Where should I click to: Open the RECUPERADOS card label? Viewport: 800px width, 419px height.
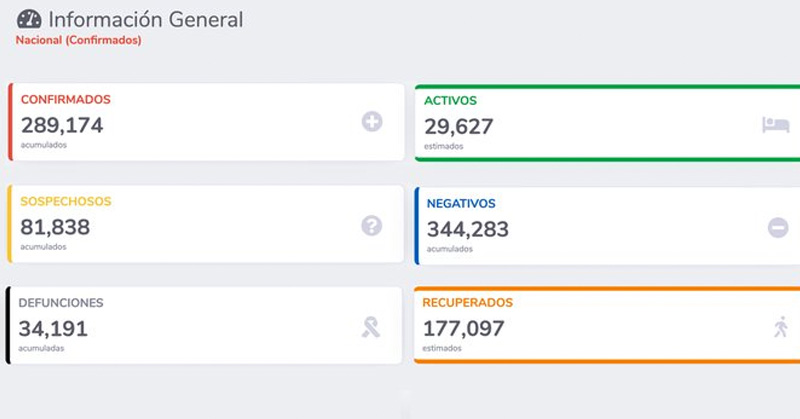(x=467, y=303)
